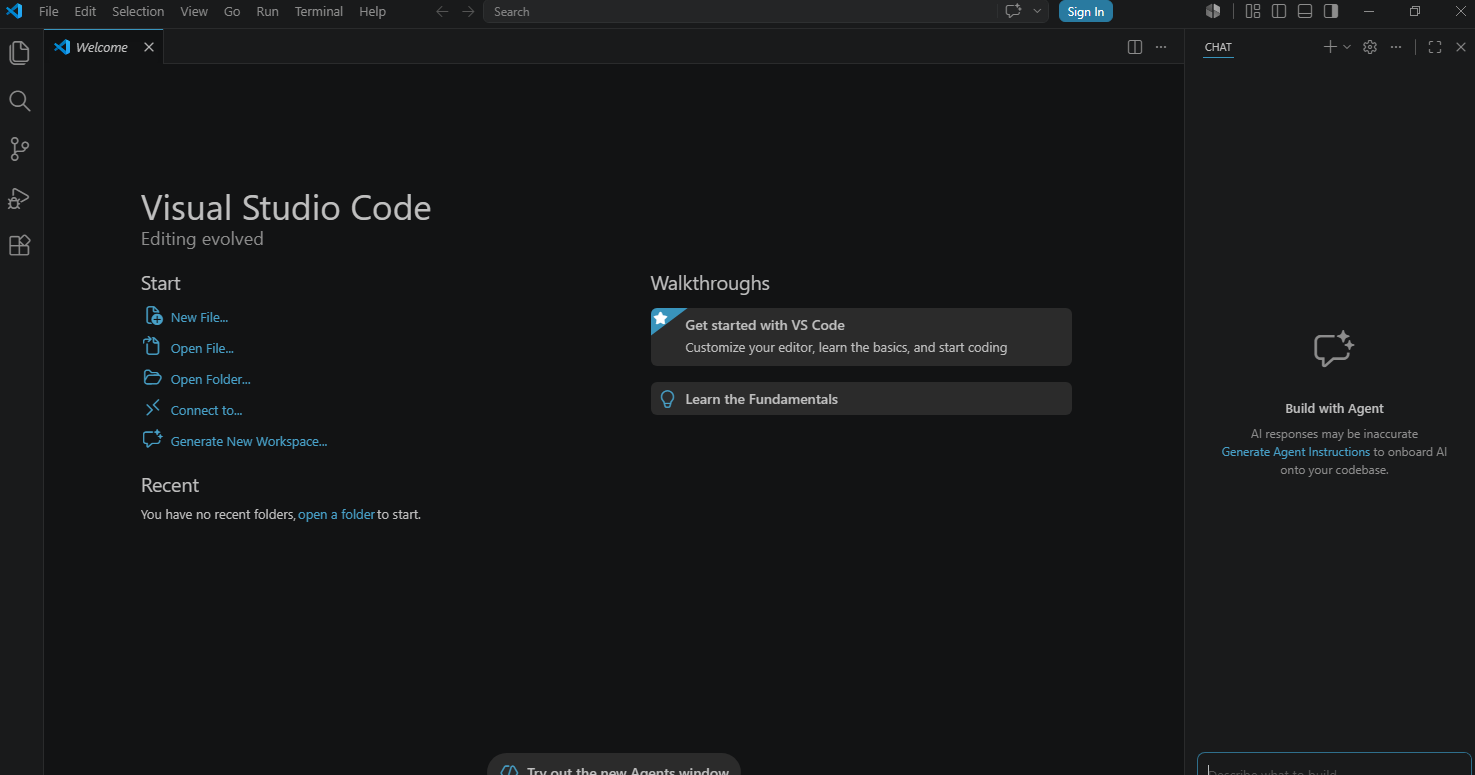Viewport: 1475px width, 775px height.
Task: Click the Copilot status icon in the title bar
Action: [1213, 12]
